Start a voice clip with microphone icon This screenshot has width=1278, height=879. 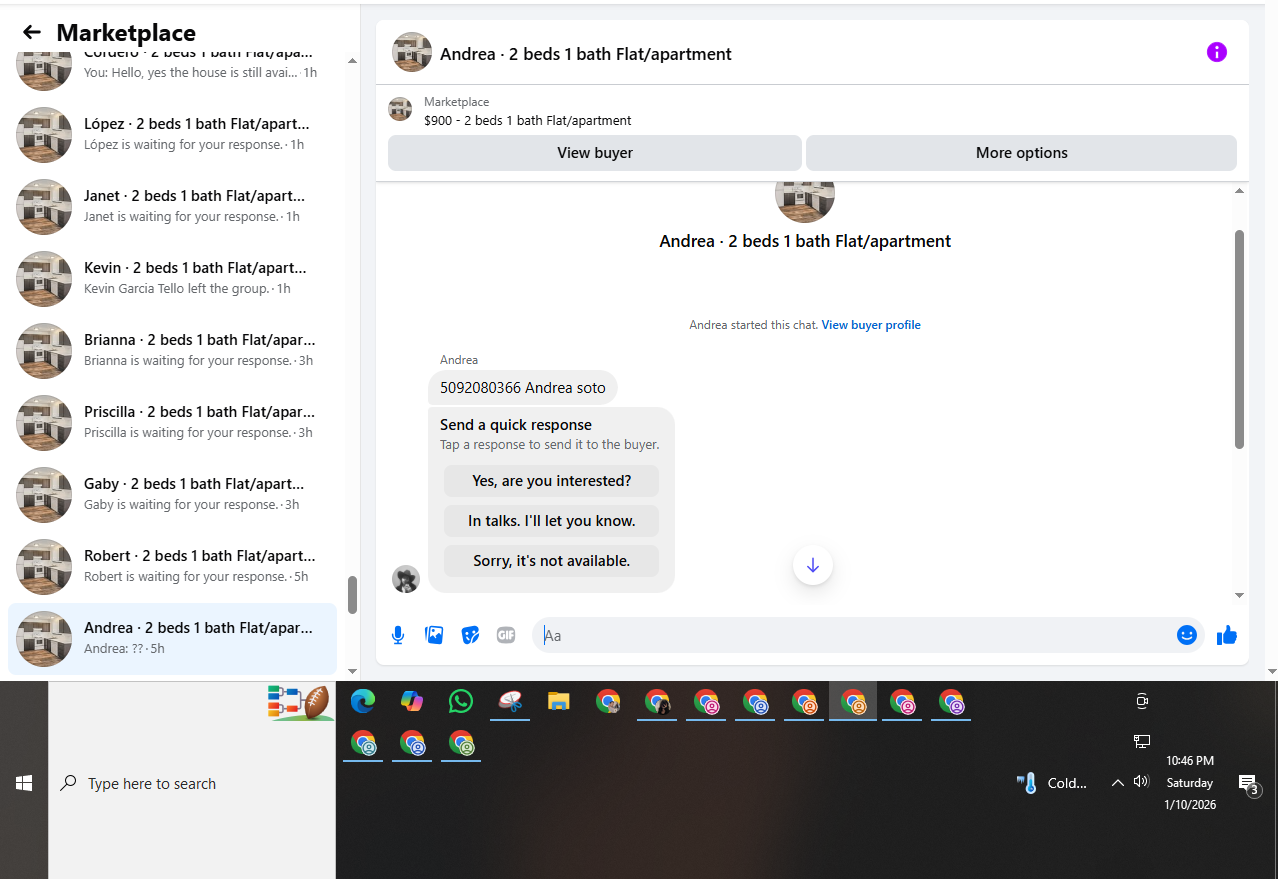point(398,635)
